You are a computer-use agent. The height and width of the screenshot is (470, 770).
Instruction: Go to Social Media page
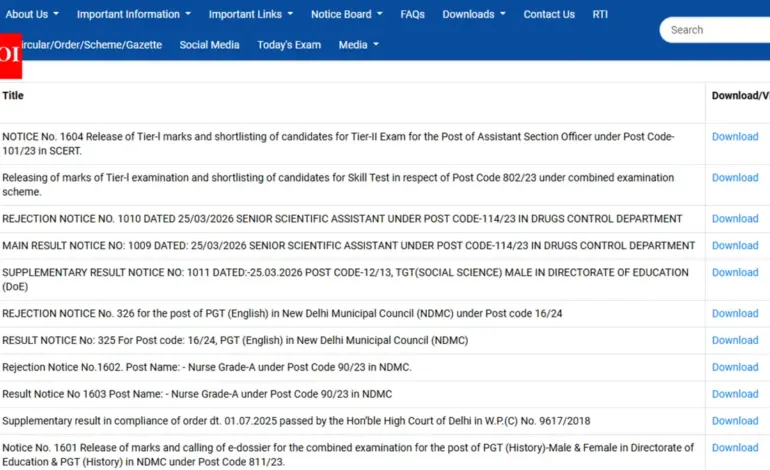(209, 45)
